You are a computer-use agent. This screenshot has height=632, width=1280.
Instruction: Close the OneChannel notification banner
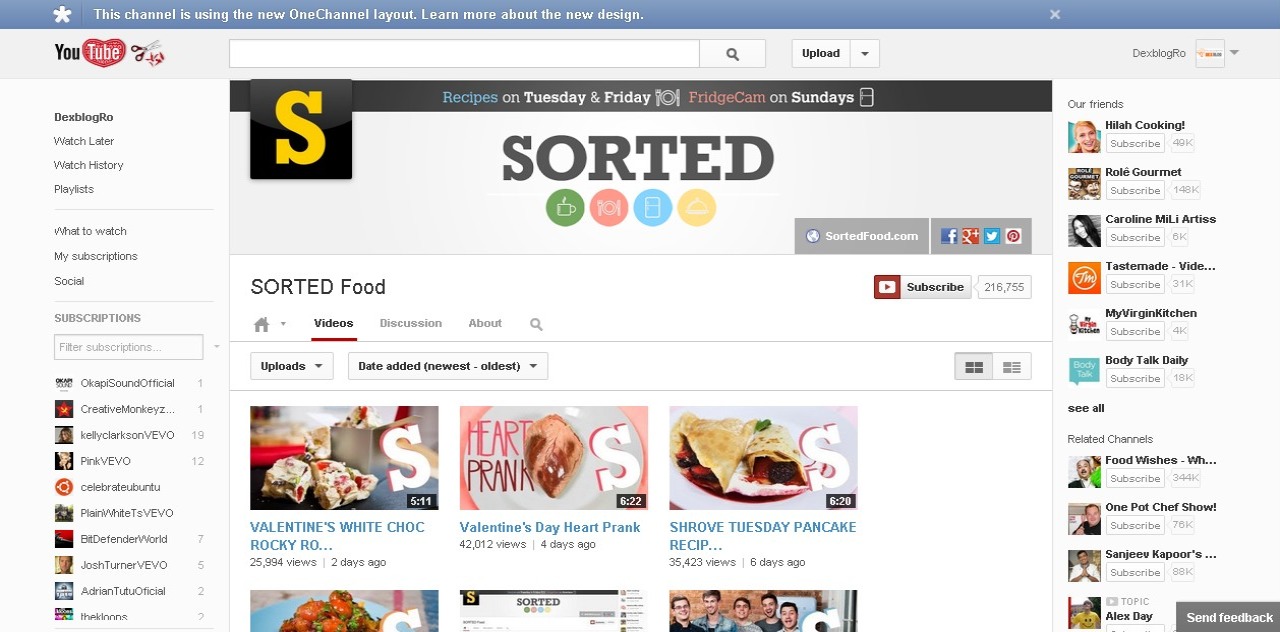pos(1055,14)
